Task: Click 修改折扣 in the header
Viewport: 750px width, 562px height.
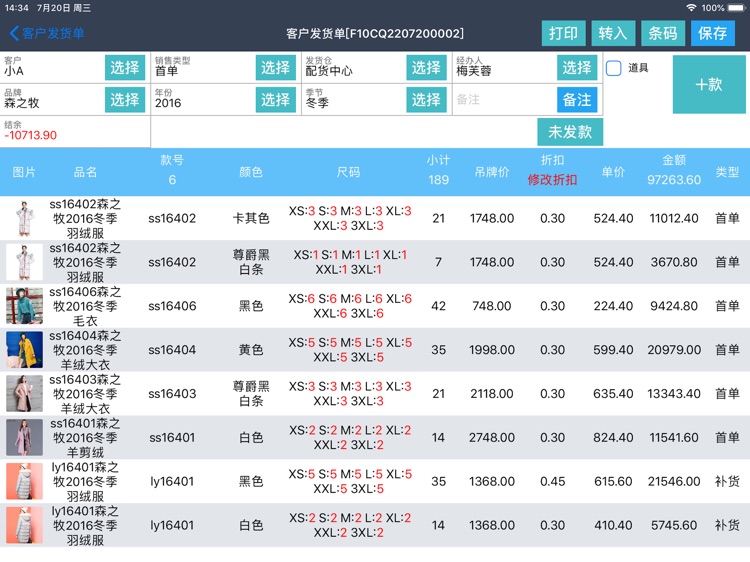Action: pos(552,180)
